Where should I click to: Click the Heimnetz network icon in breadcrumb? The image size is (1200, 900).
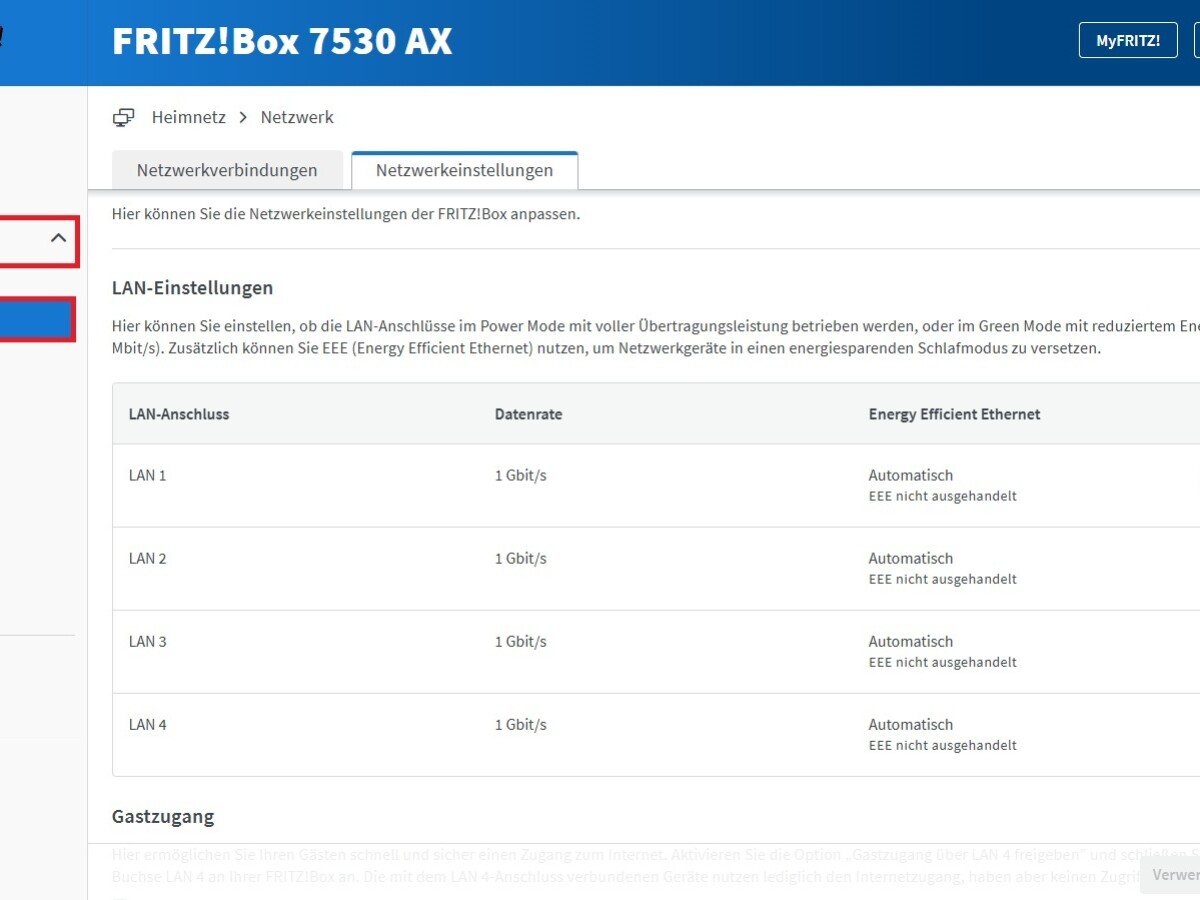pyautogui.click(x=123, y=117)
